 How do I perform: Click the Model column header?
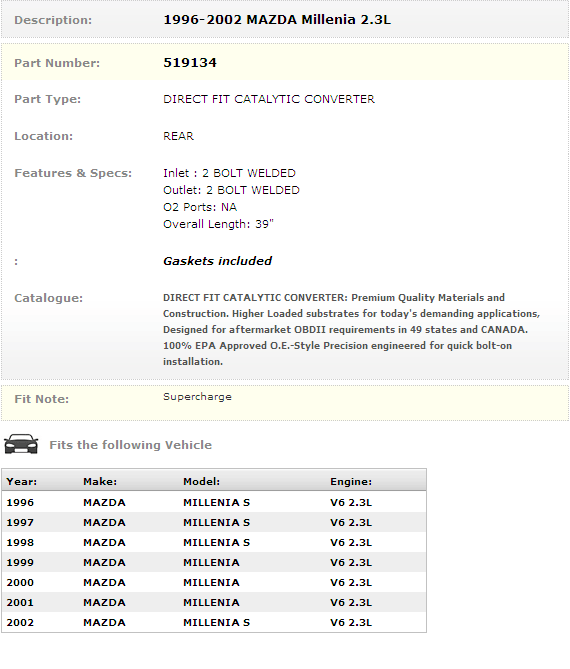coord(201,481)
